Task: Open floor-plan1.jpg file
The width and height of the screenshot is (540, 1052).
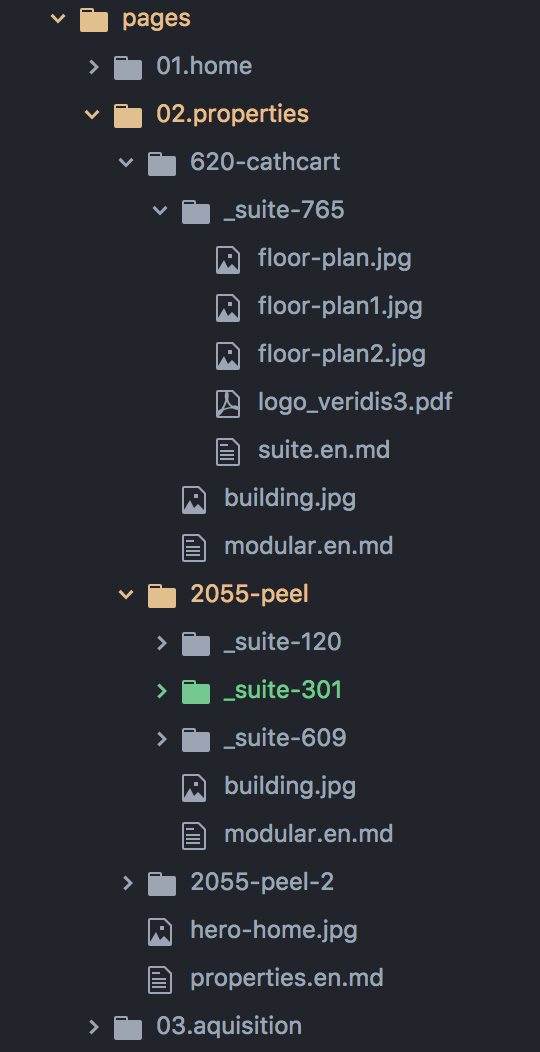Action: pyautogui.click(x=340, y=307)
